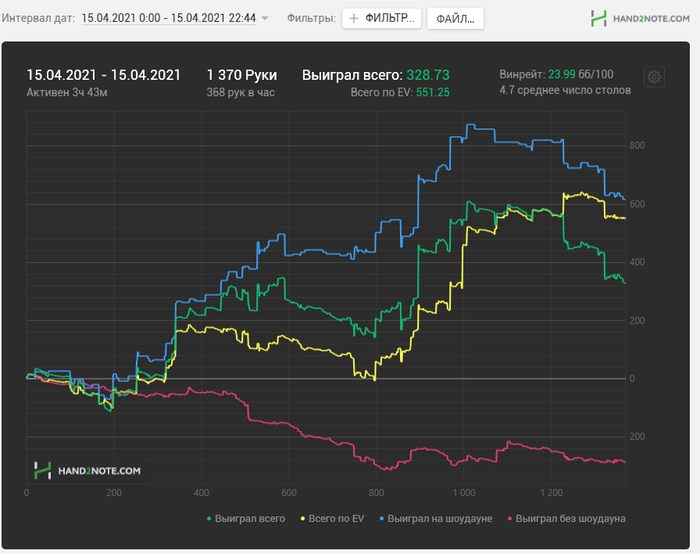Image resolution: width=700 pixels, height=554 pixels.
Task: Click the pink dot of Выиграл без шоудауна legend
Action: pos(510,519)
